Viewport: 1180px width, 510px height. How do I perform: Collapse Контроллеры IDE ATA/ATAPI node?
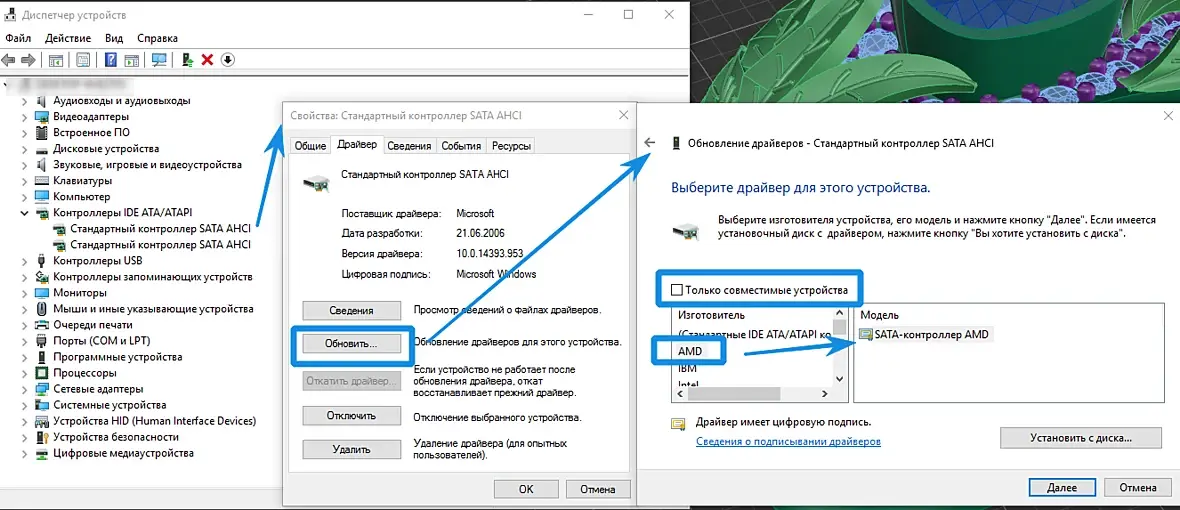(x=25, y=213)
